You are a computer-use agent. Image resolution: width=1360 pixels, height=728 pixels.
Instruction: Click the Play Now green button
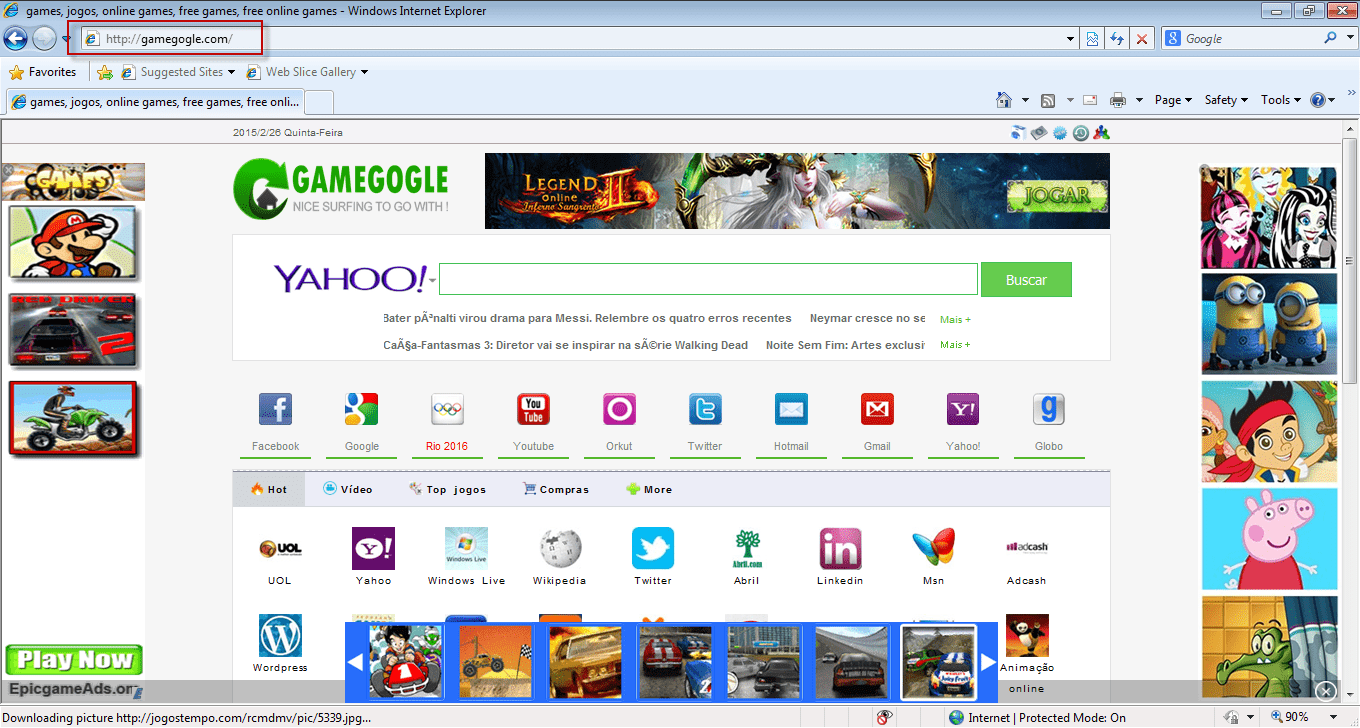[74, 660]
